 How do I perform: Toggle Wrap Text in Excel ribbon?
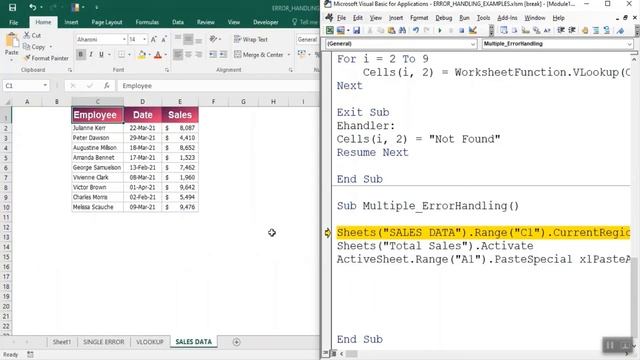[251, 39]
